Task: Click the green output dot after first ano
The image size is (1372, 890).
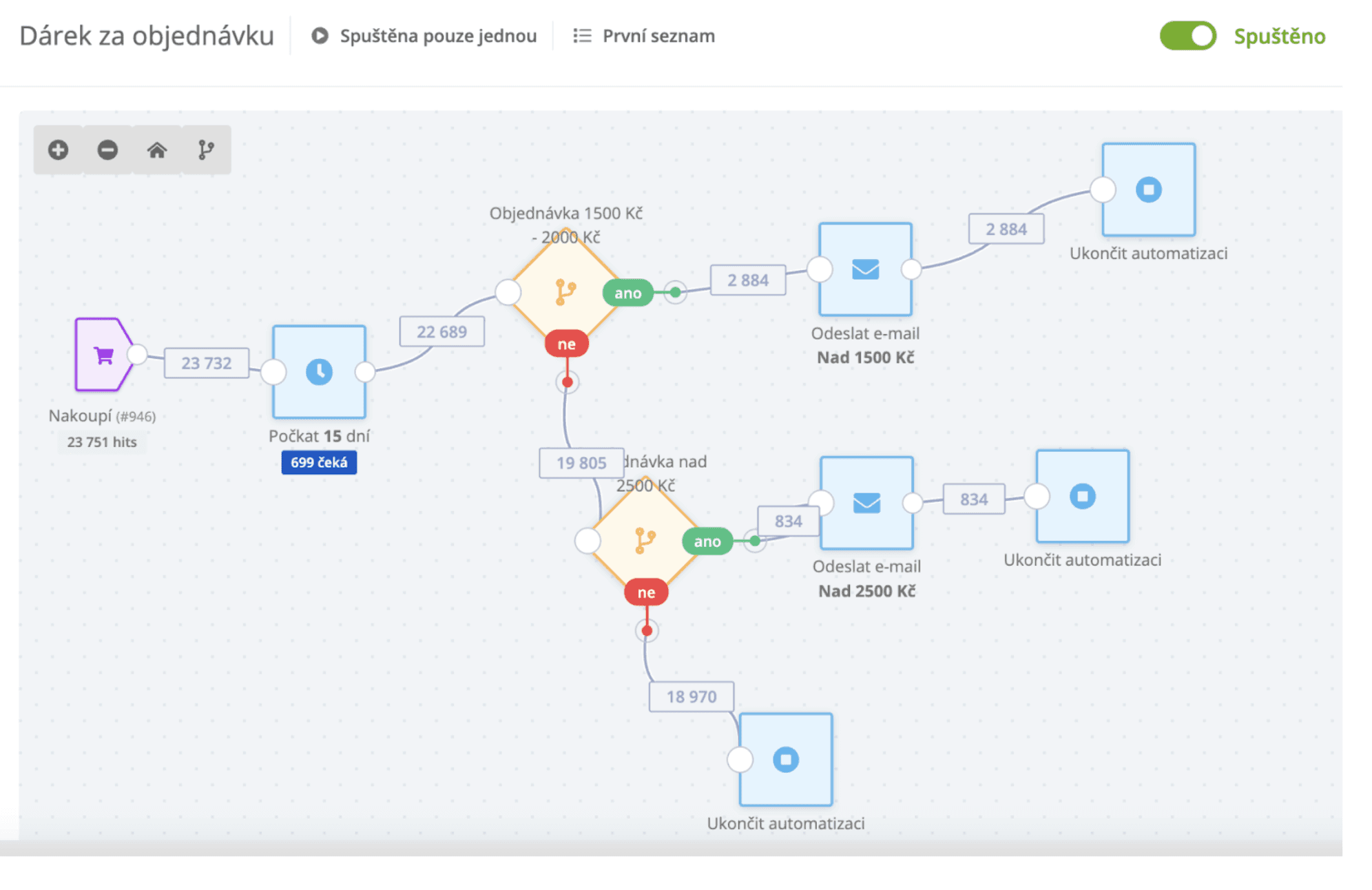Action: 676,293
